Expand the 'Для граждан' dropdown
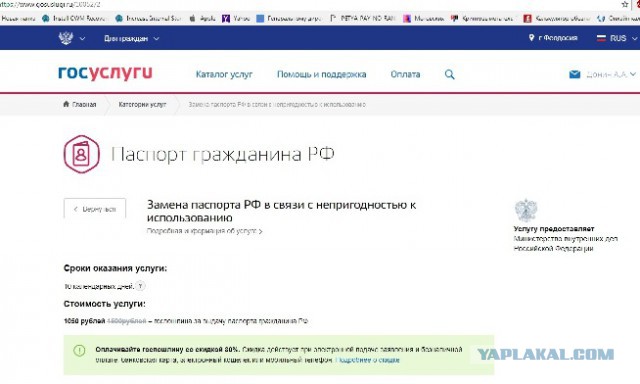The height and width of the screenshot is (384, 640). 131,38
